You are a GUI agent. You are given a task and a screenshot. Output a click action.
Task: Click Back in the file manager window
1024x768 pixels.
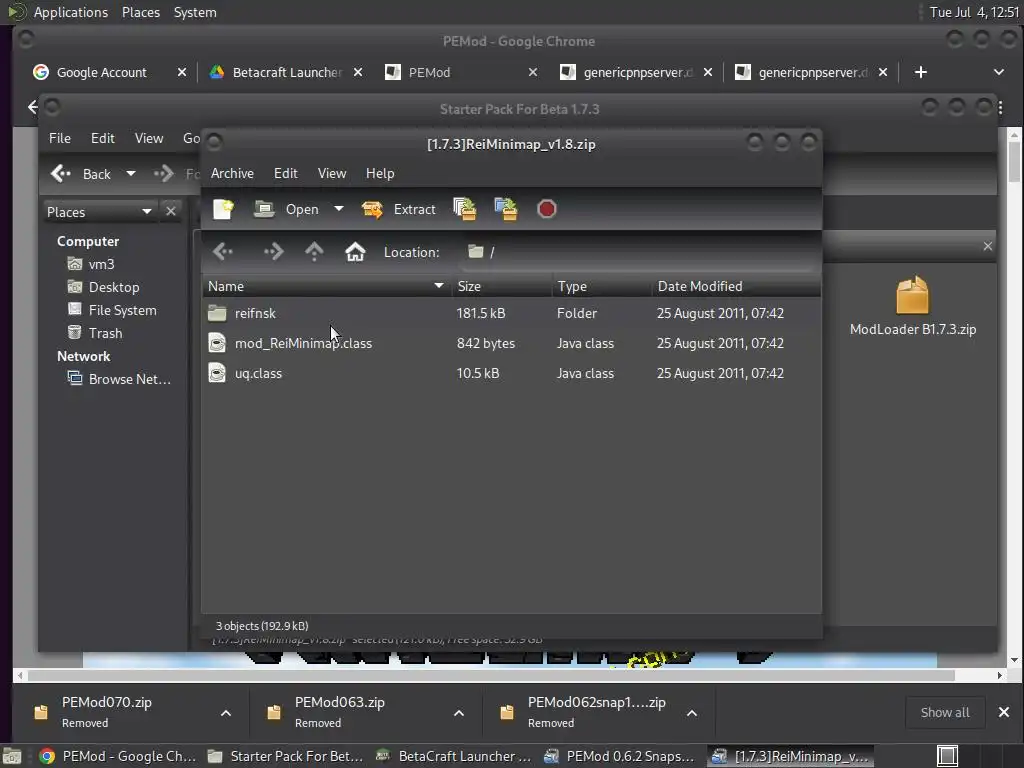81,174
